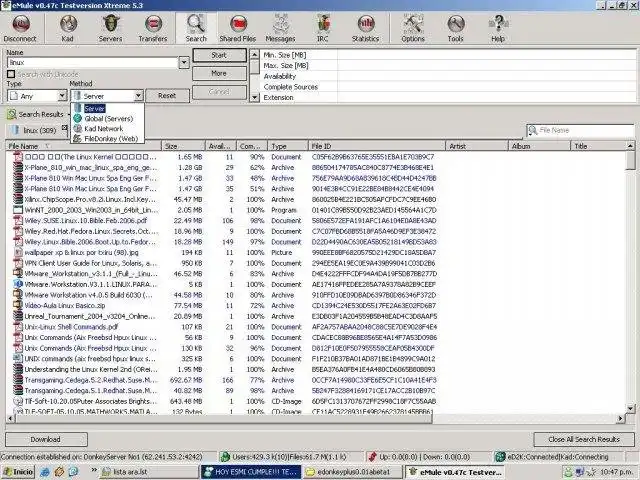Collapse the Method dropdown showing Server
The image size is (640, 480).
point(138,96)
